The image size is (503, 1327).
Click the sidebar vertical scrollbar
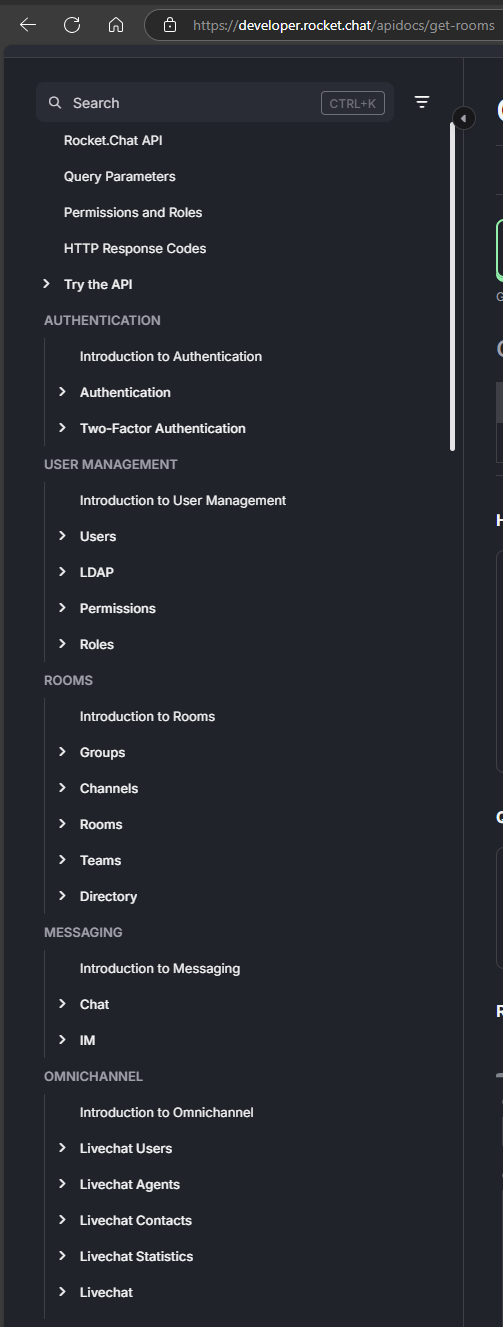(453, 287)
